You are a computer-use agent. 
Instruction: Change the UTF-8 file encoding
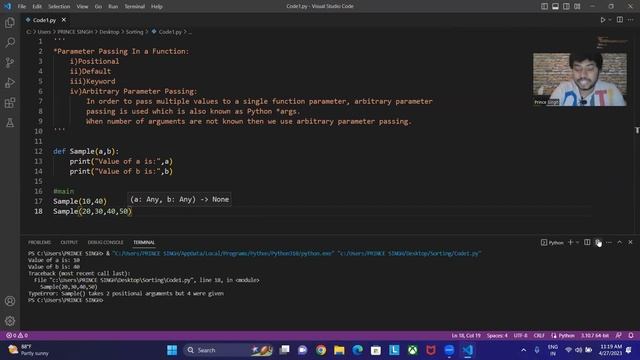pos(520,336)
